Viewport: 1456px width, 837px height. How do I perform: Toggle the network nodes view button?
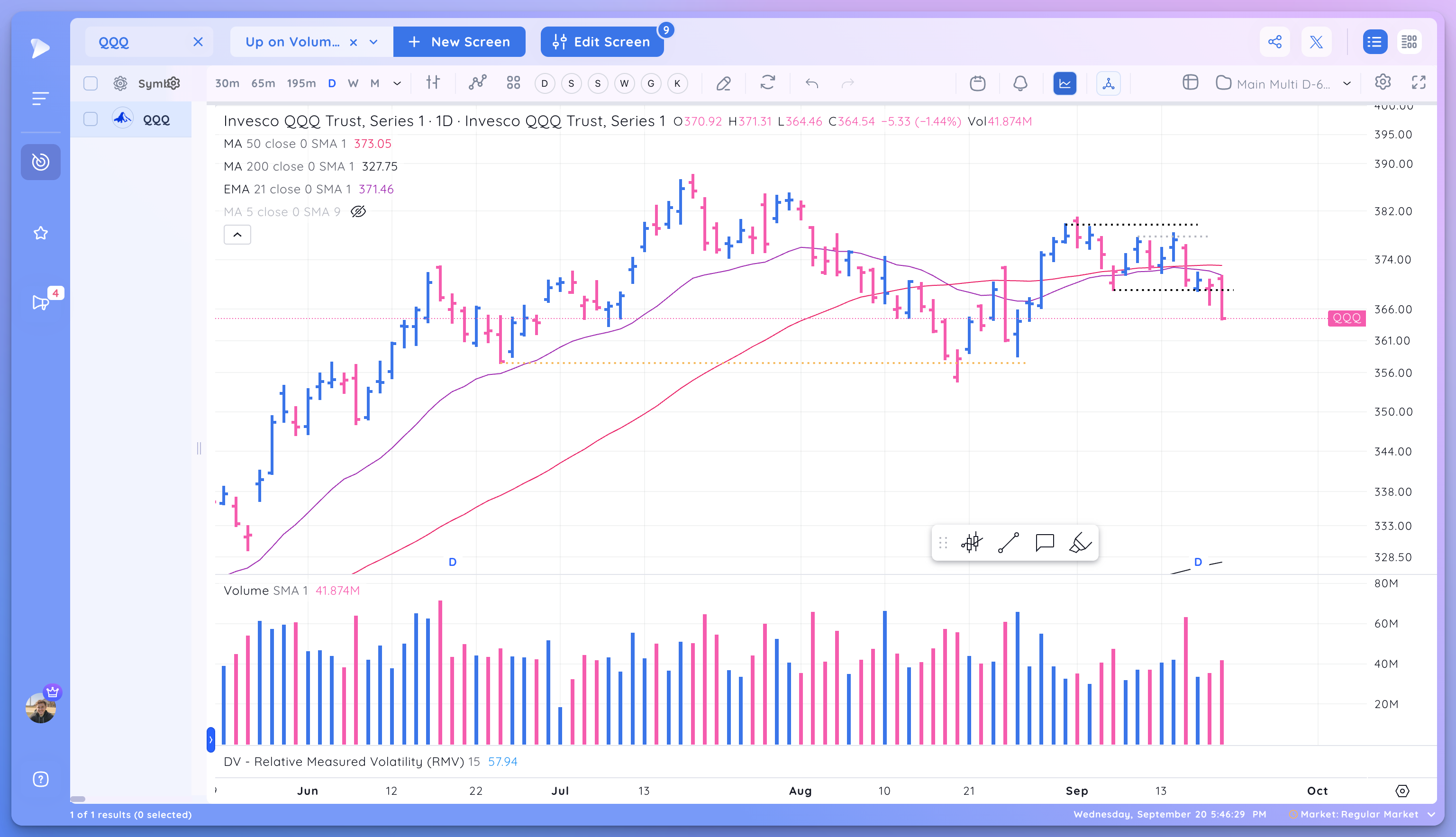click(x=1108, y=83)
